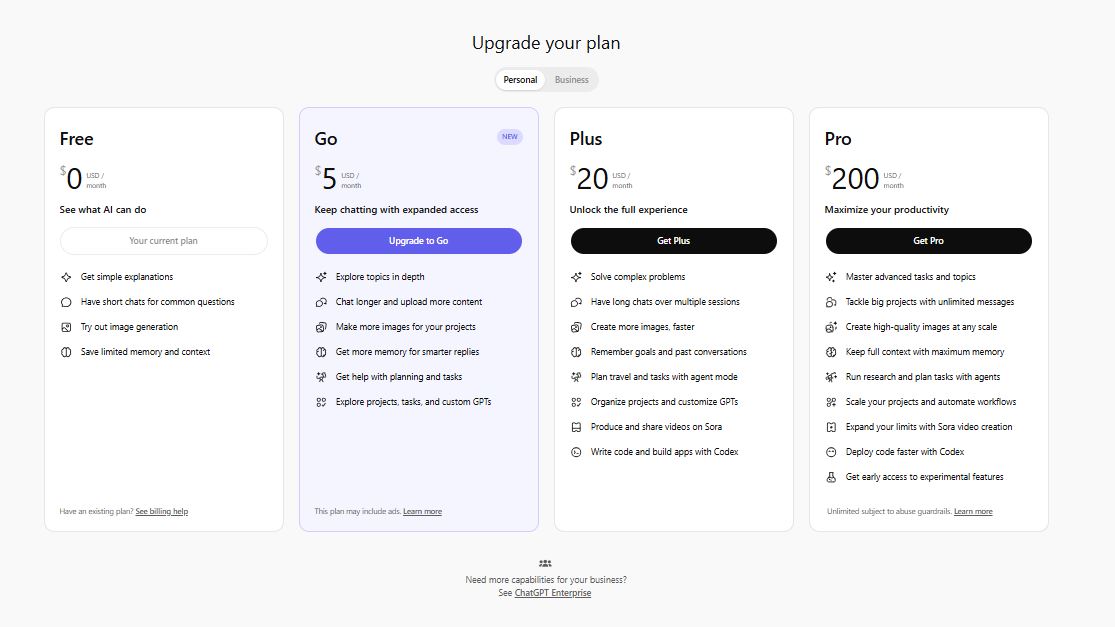Switch to the Business tab
1115x627 pixels.
[570, 79]
